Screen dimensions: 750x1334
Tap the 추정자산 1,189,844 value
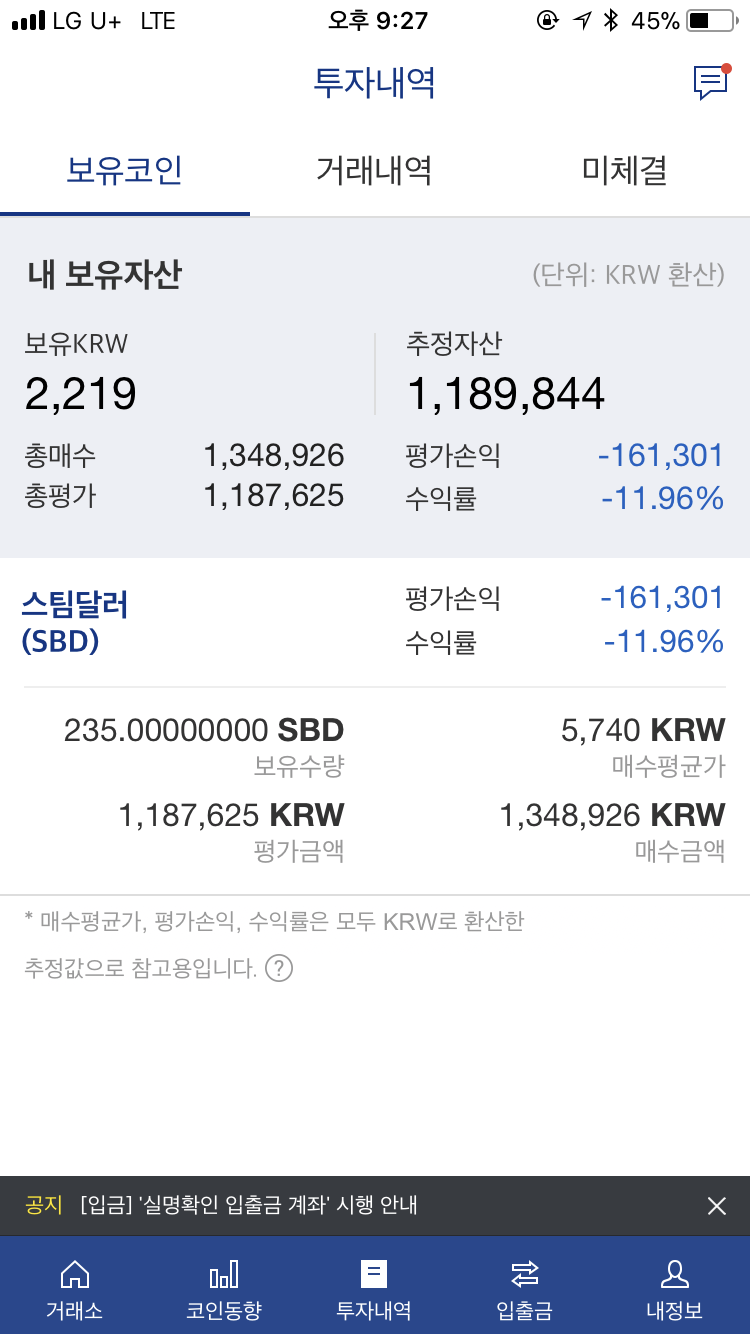pos(505,394)
